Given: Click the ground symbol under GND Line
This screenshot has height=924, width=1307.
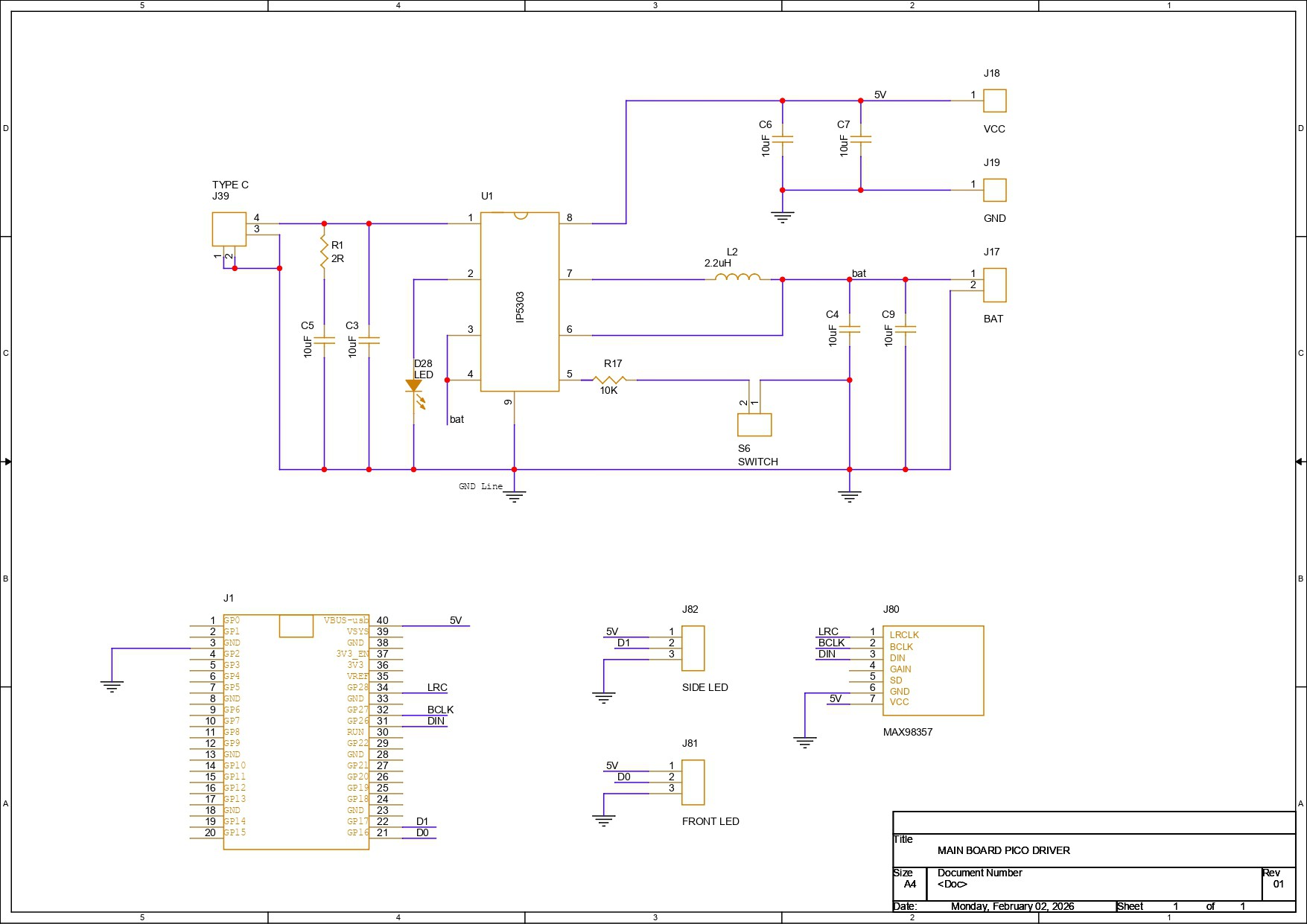Looking at the screenshot, I should (x=514, y=495).
